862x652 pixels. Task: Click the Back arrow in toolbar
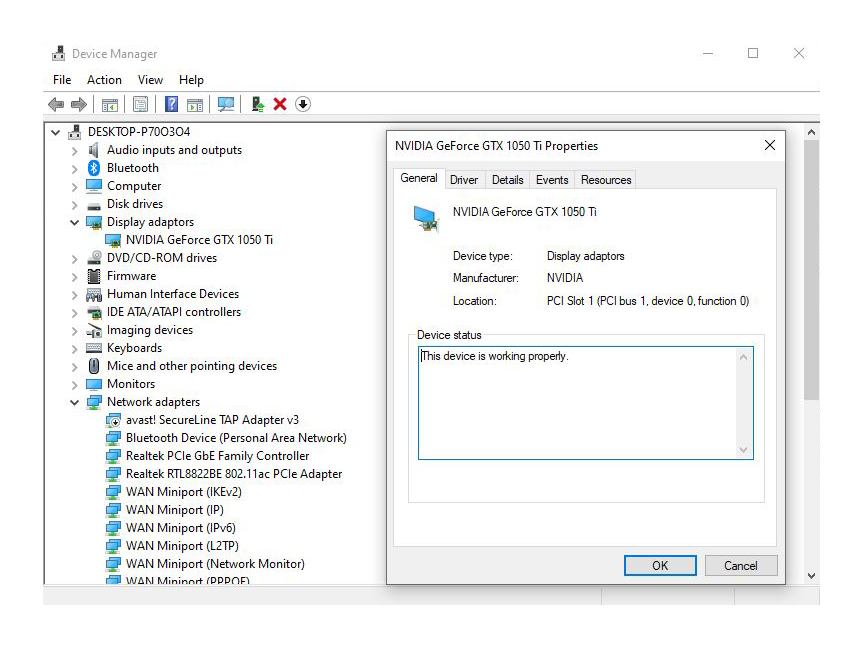tap(56, 105)
